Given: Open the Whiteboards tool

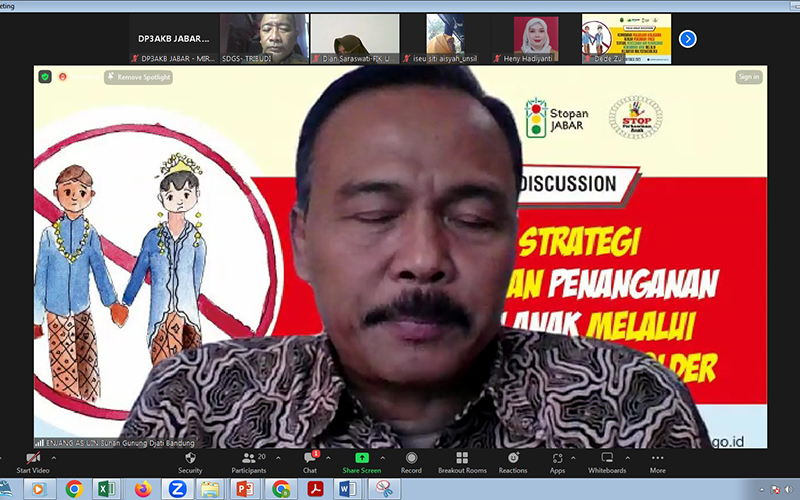Looking at the screenshot, I should pyautogui.click(x=607, y=459).
